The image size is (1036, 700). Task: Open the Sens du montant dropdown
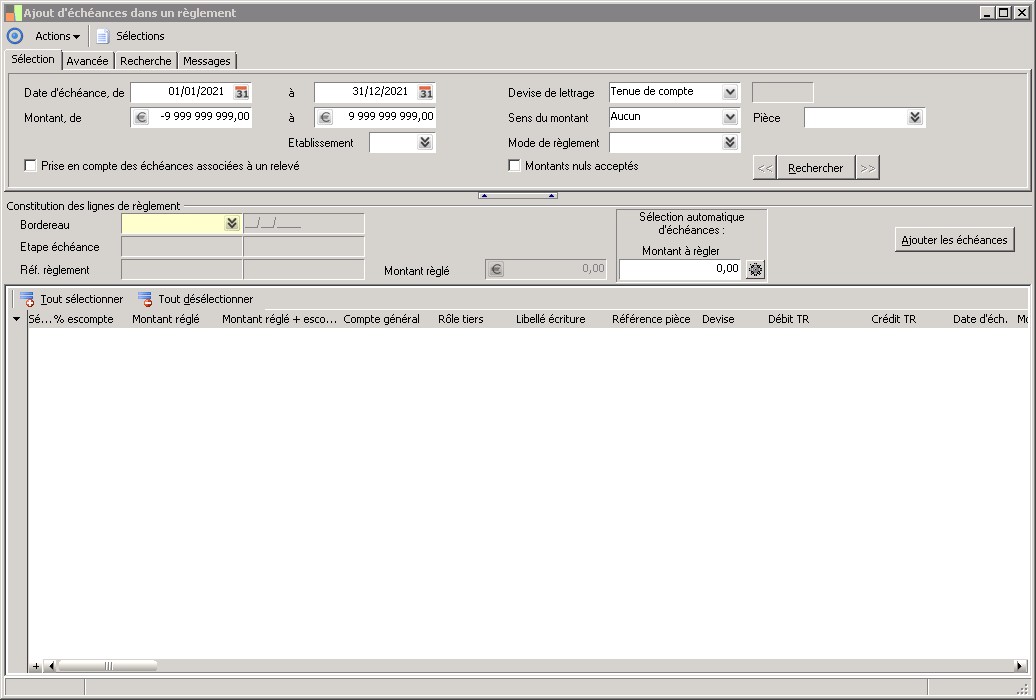pyautogui.click(x=730, y=117)
